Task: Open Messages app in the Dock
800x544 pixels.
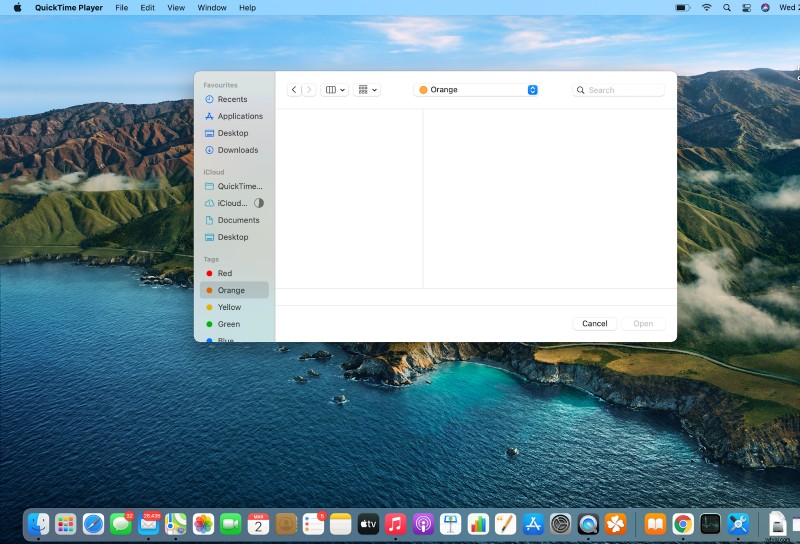Action: [x=121, y=524]
